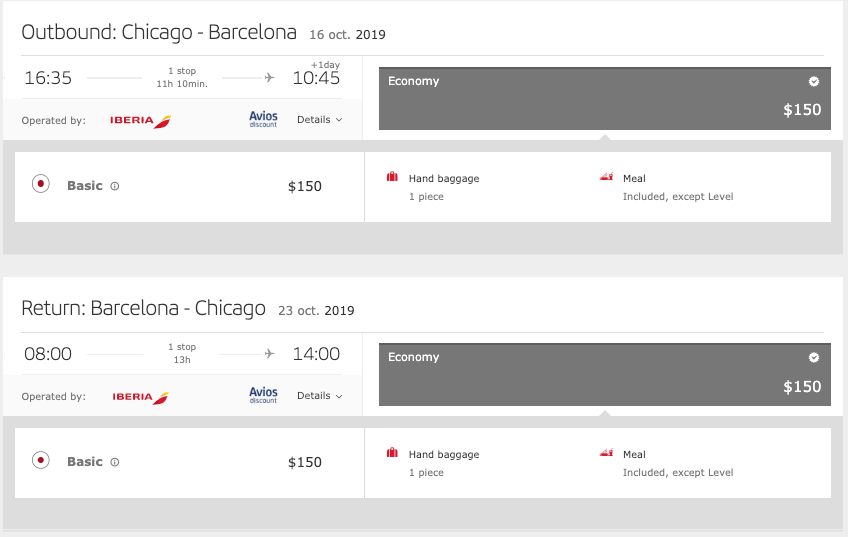Image resolution: width=848 pixels, height=537 pixels.
Task: Click the Iberia logo on return flight
Action: [x=140, y=397]
